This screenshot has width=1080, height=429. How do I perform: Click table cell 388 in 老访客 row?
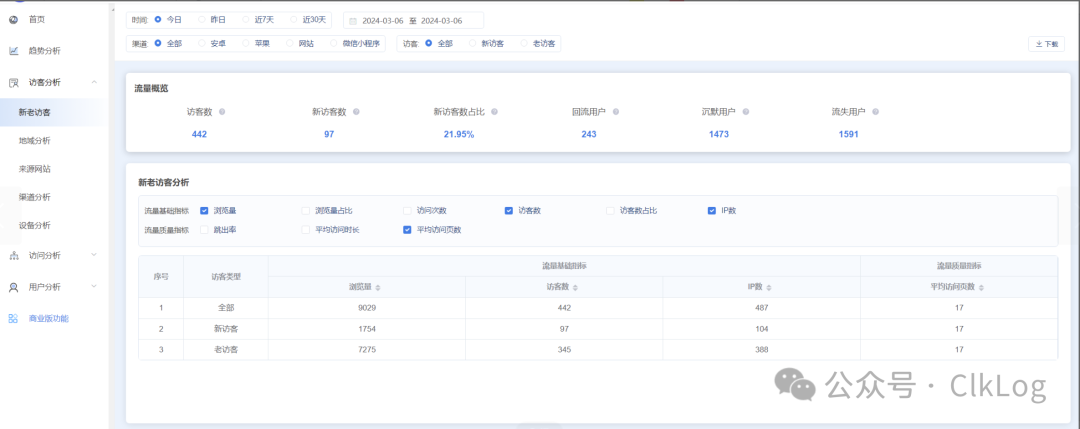(x=761, y=350)
